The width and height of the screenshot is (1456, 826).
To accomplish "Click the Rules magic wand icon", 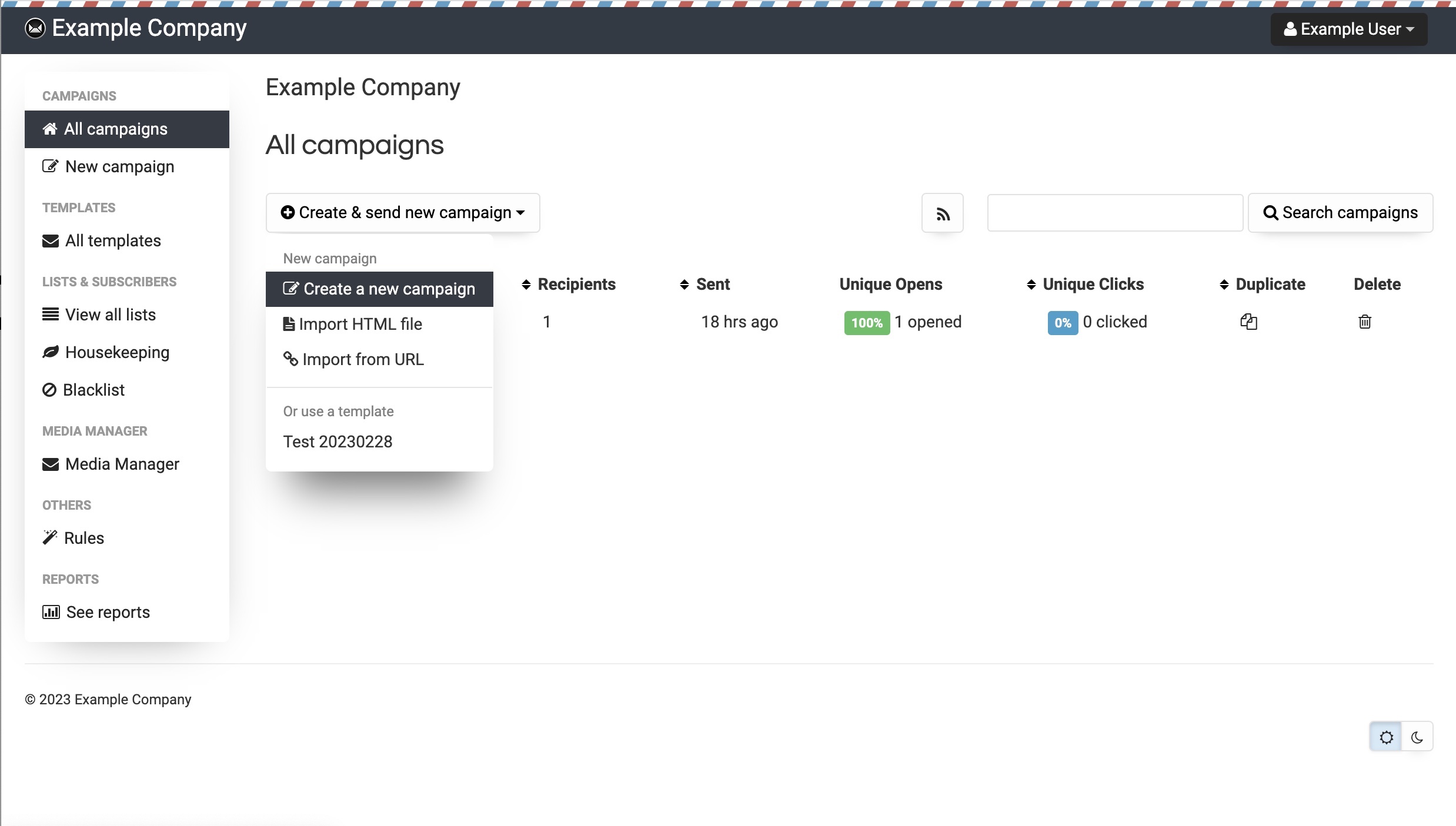I will click(x=51, y=537).
